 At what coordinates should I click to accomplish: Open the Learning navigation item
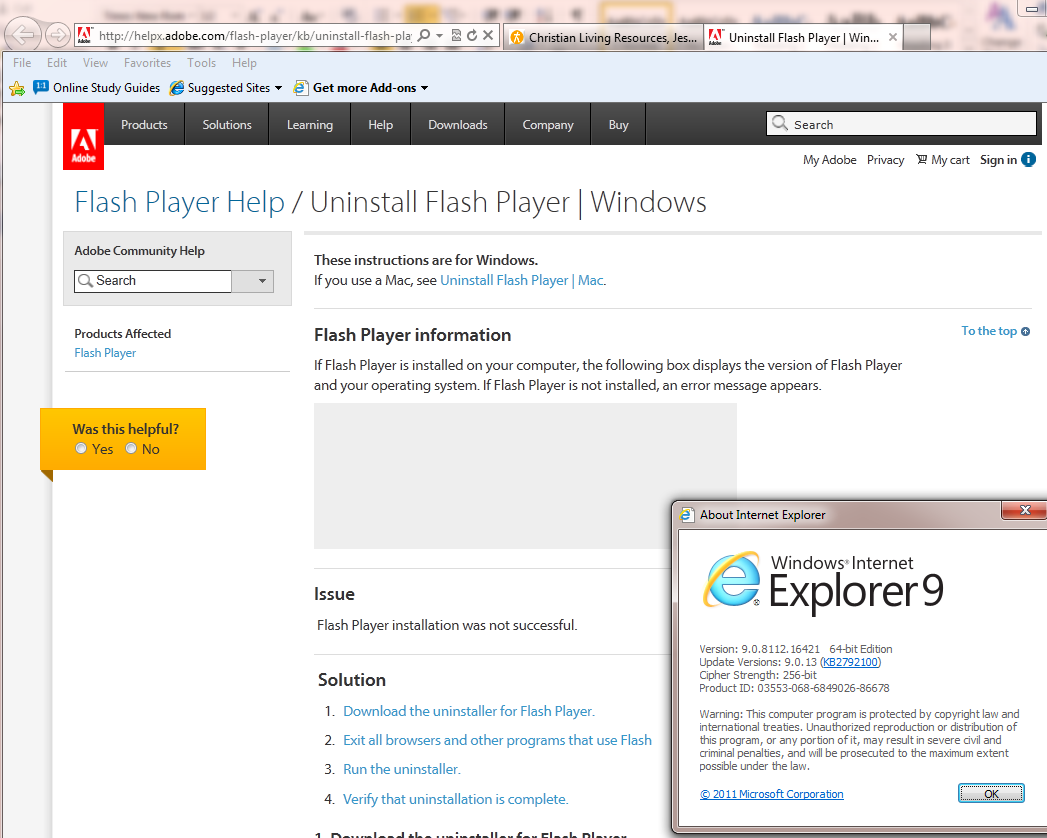[x=310, y=125]
